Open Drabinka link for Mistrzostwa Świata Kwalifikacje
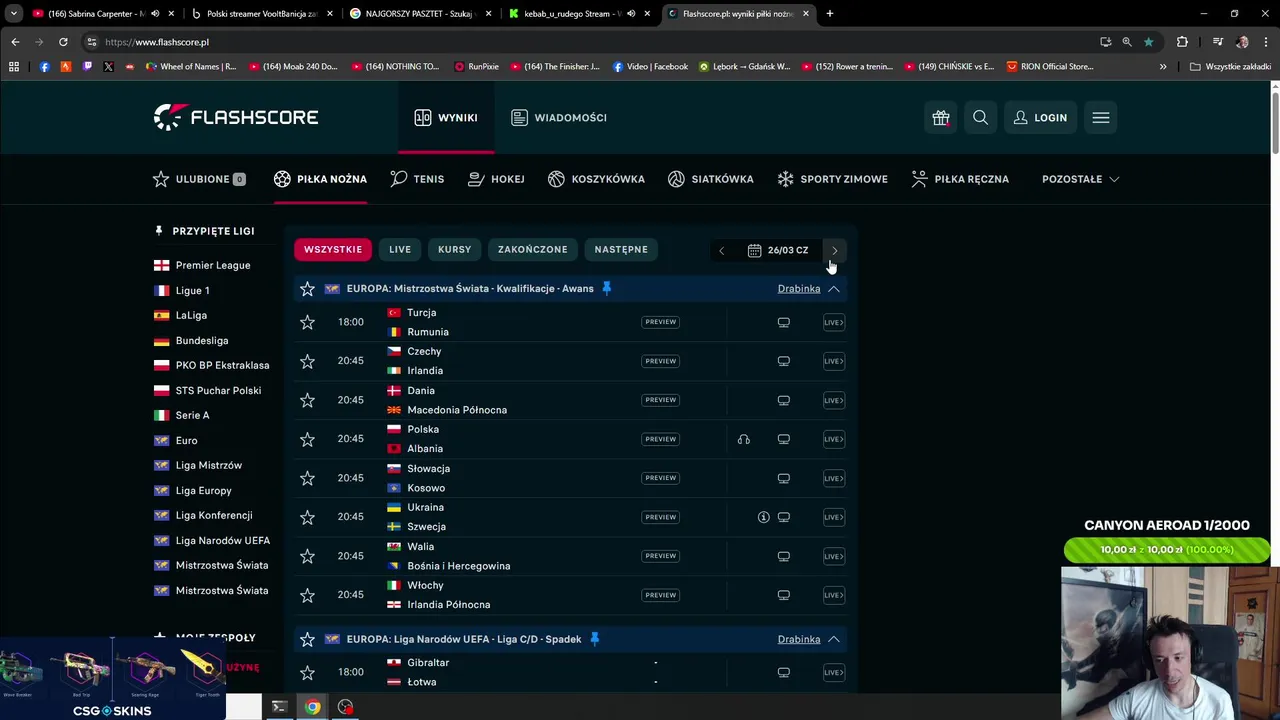The width and height of the screenshot is (1280, 720). click(799, 289)
